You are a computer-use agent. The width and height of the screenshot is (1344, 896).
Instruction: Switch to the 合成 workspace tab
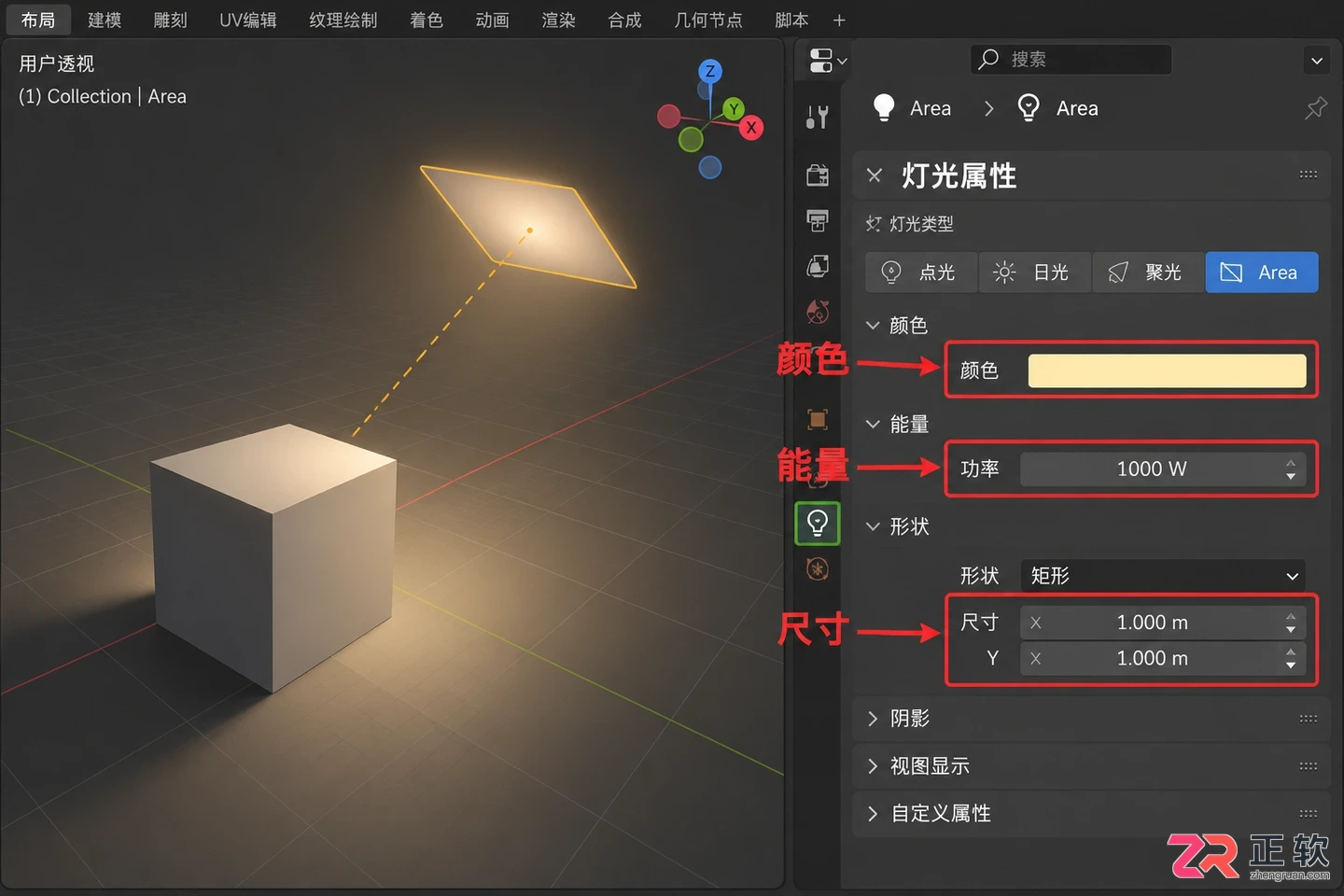(x=625, y=21)
